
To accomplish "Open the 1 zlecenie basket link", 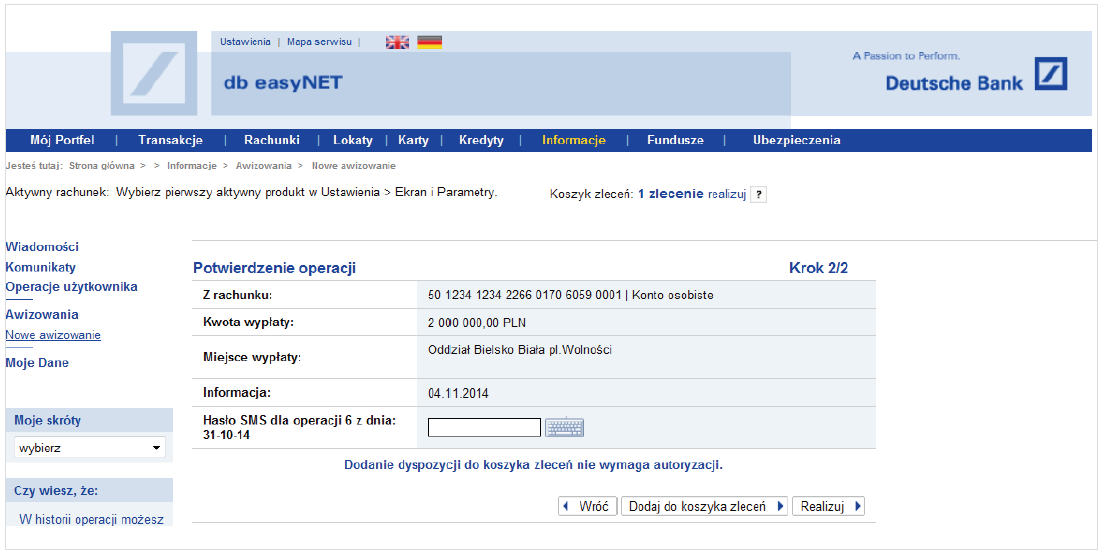I will coord(670,194).
